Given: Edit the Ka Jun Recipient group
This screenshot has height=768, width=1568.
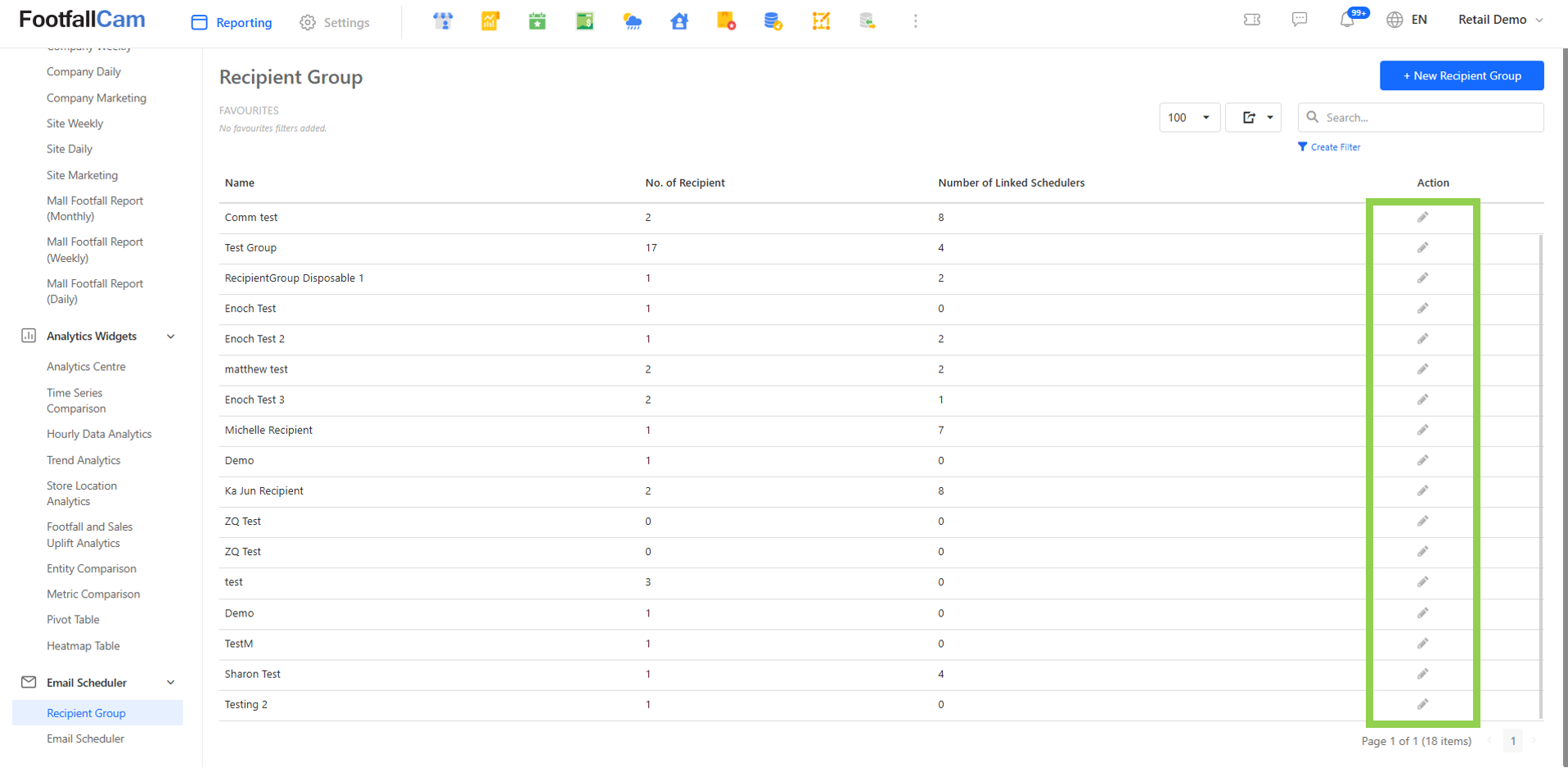Looking at the screenshot, I should click(1423, 491).
